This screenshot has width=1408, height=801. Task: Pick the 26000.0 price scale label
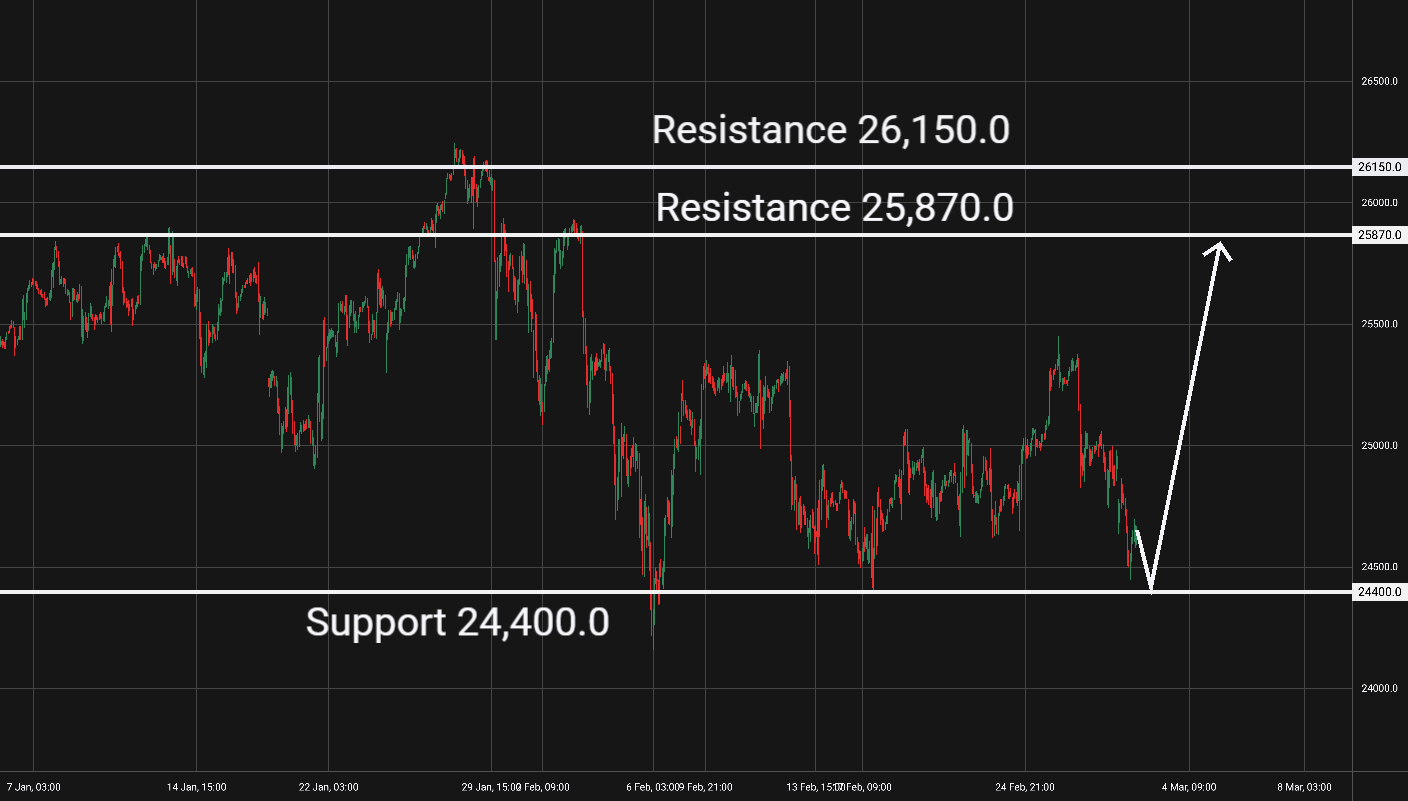point(1378,203)
